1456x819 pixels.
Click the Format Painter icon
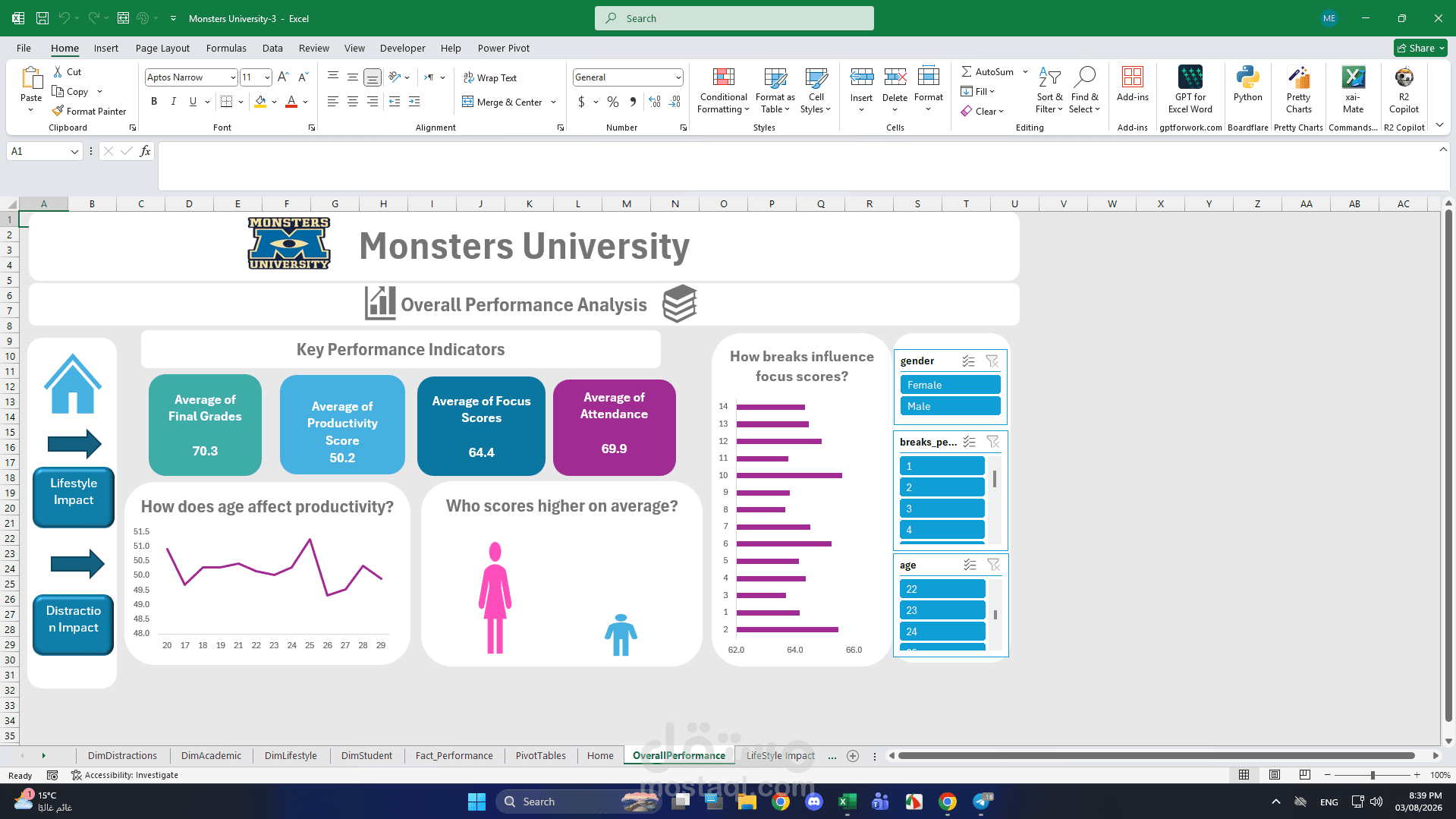(58, 111)
